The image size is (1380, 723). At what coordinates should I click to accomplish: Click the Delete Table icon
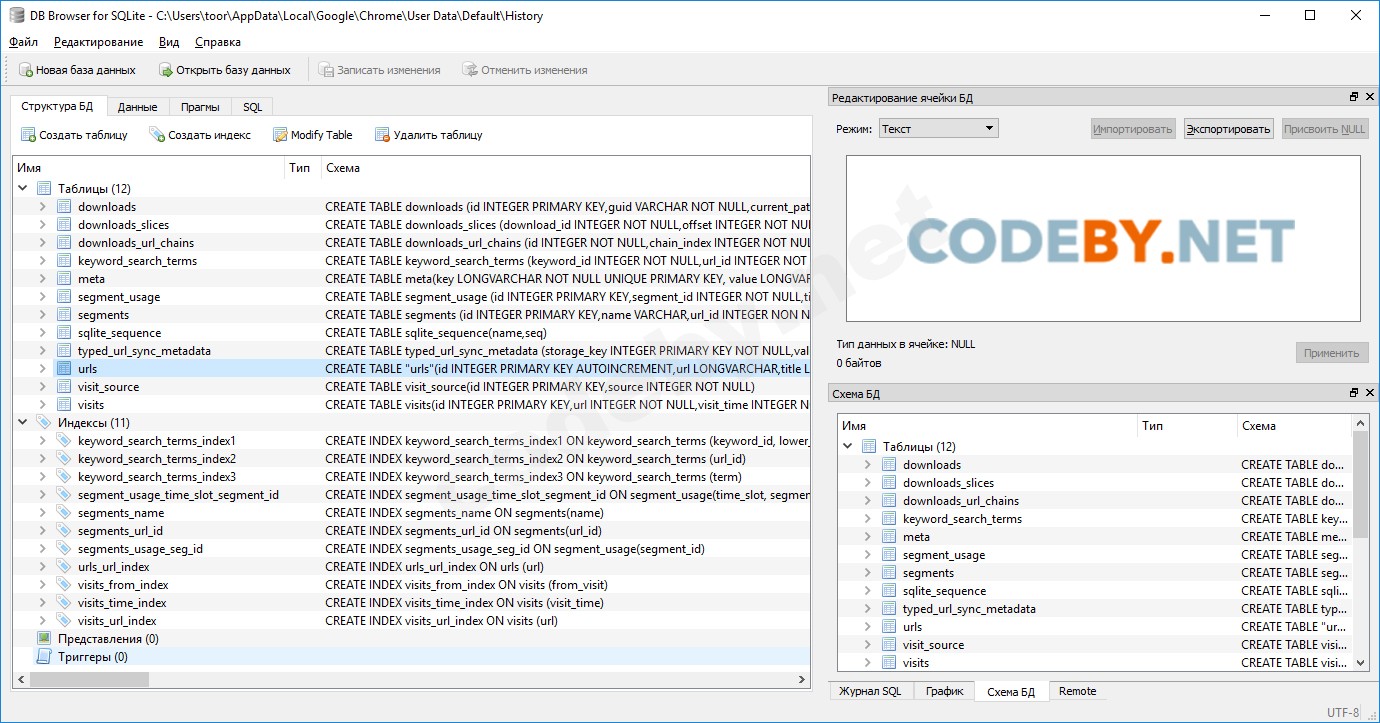382,135
